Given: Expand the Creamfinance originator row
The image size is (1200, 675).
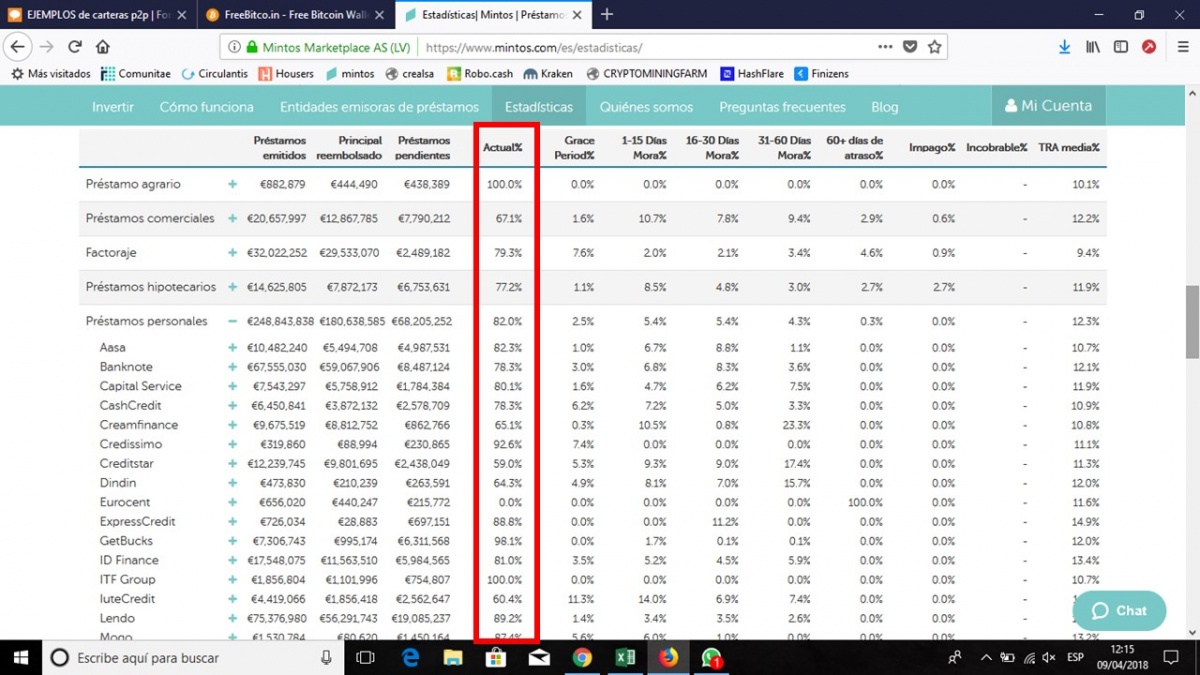Looking at the screenshot, I should click(232, 425).
